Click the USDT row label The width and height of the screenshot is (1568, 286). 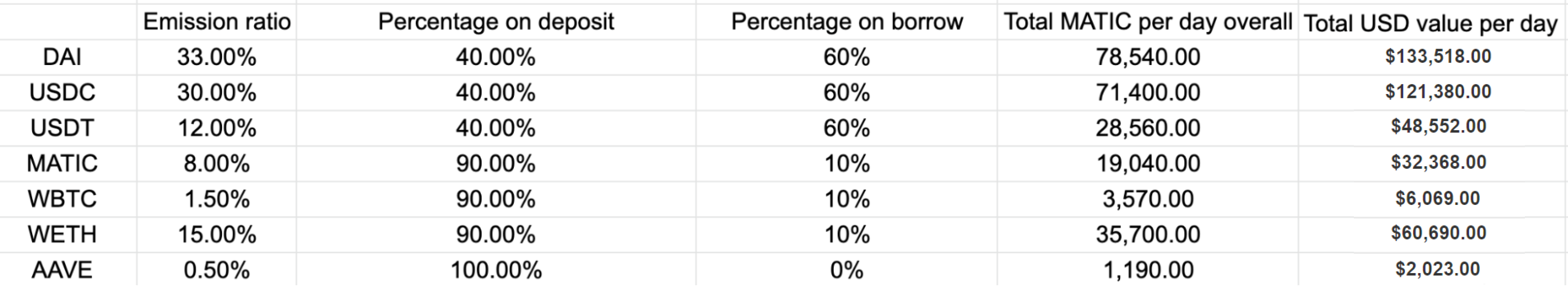point(62,128)
